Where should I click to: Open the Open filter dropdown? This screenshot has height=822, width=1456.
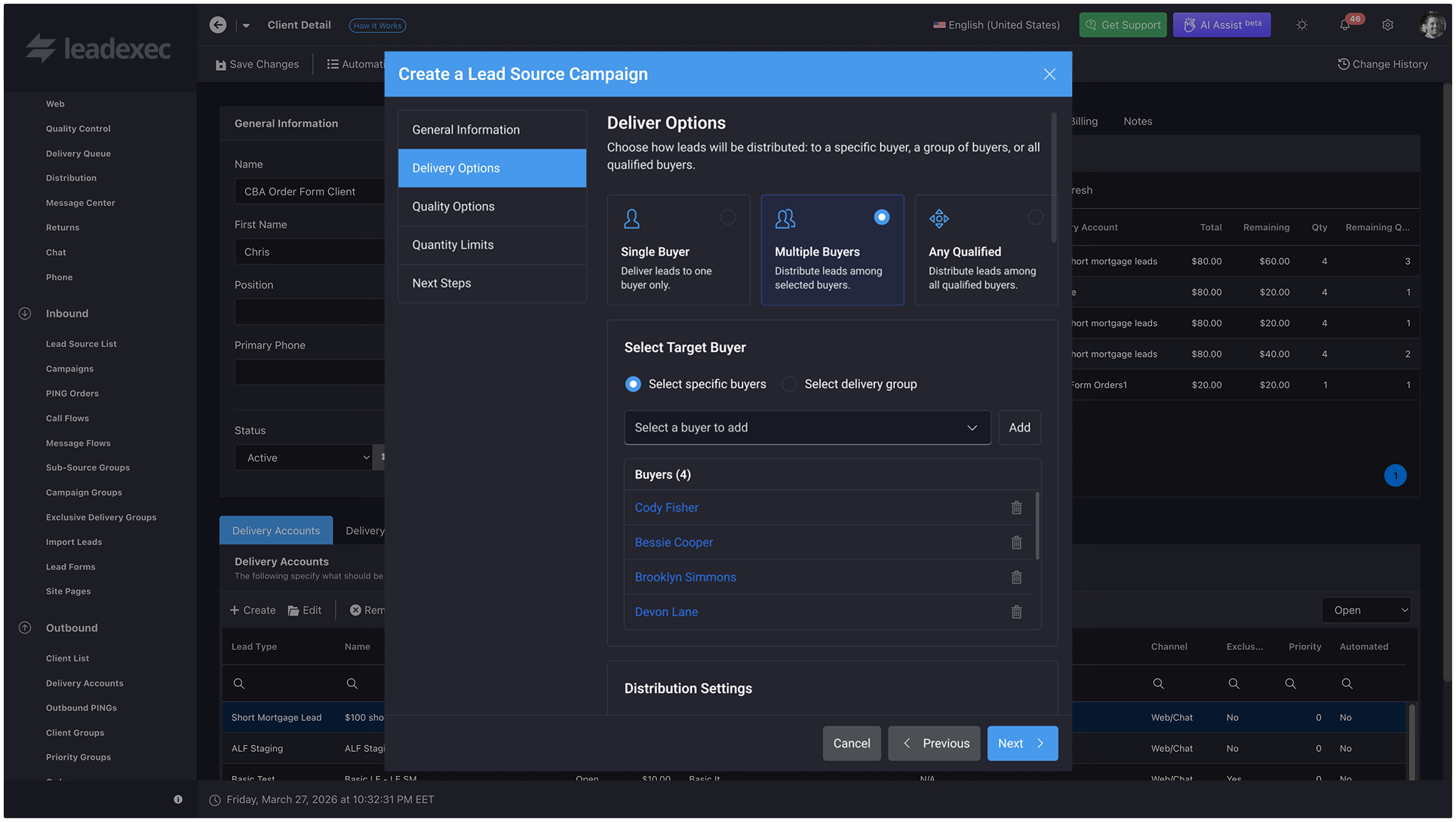tap(1366, 610)
